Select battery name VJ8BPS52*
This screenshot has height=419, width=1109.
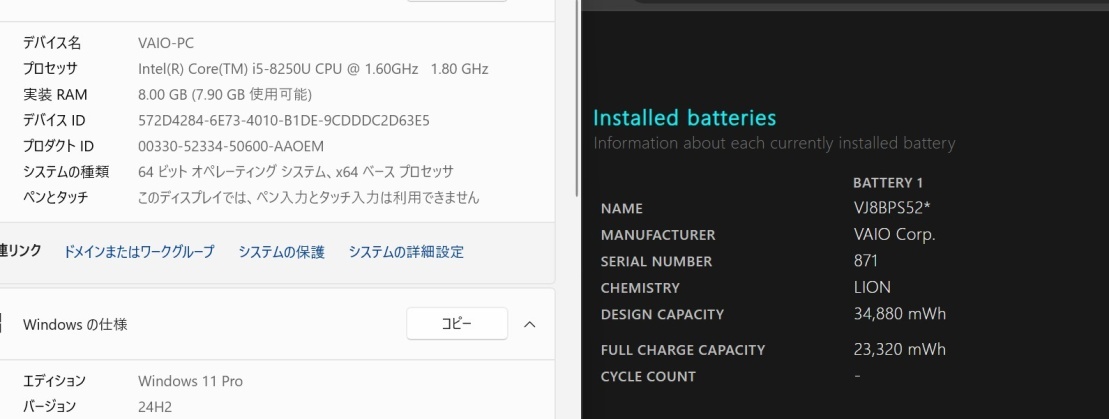coord(891,209)
